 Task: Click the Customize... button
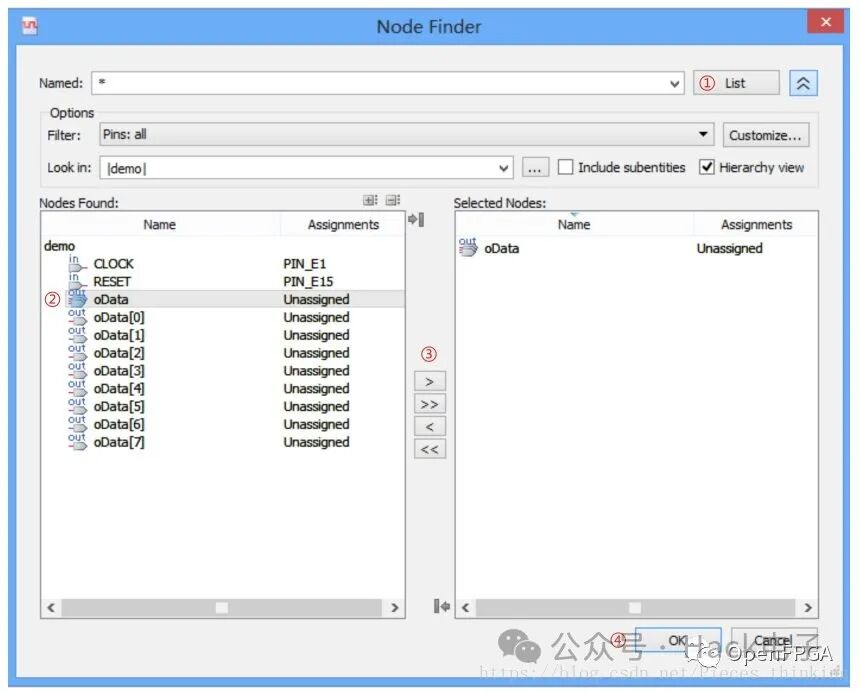coord(765,135)
